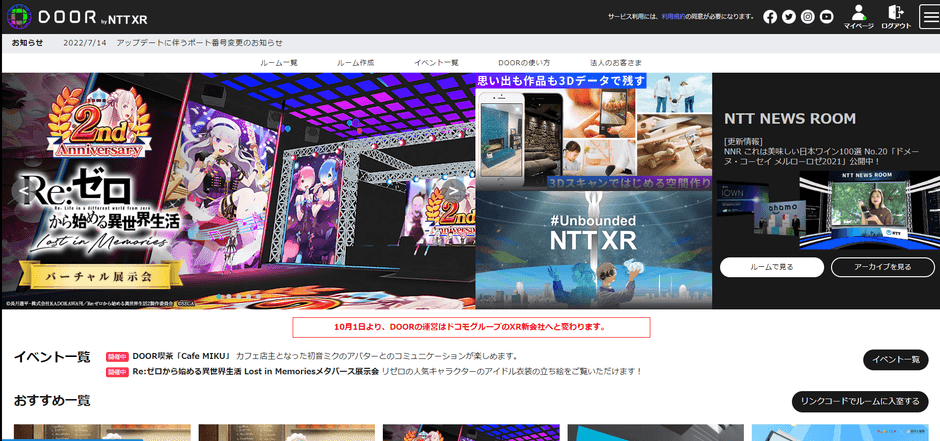The image size is (940, 441).
Task: Select ルーム作成 in the navigation bar
Action: (356, 63)
